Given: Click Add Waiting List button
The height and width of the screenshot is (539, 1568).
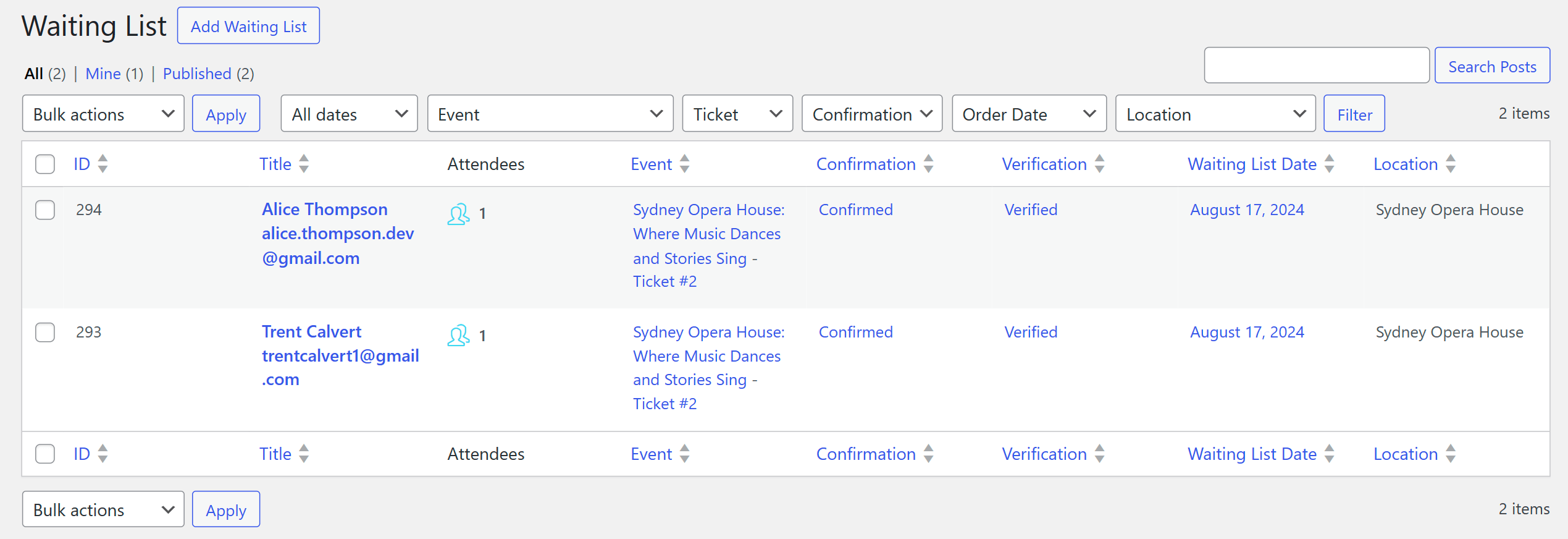Looking at the screenshot, I should click(x=248, y=26).
